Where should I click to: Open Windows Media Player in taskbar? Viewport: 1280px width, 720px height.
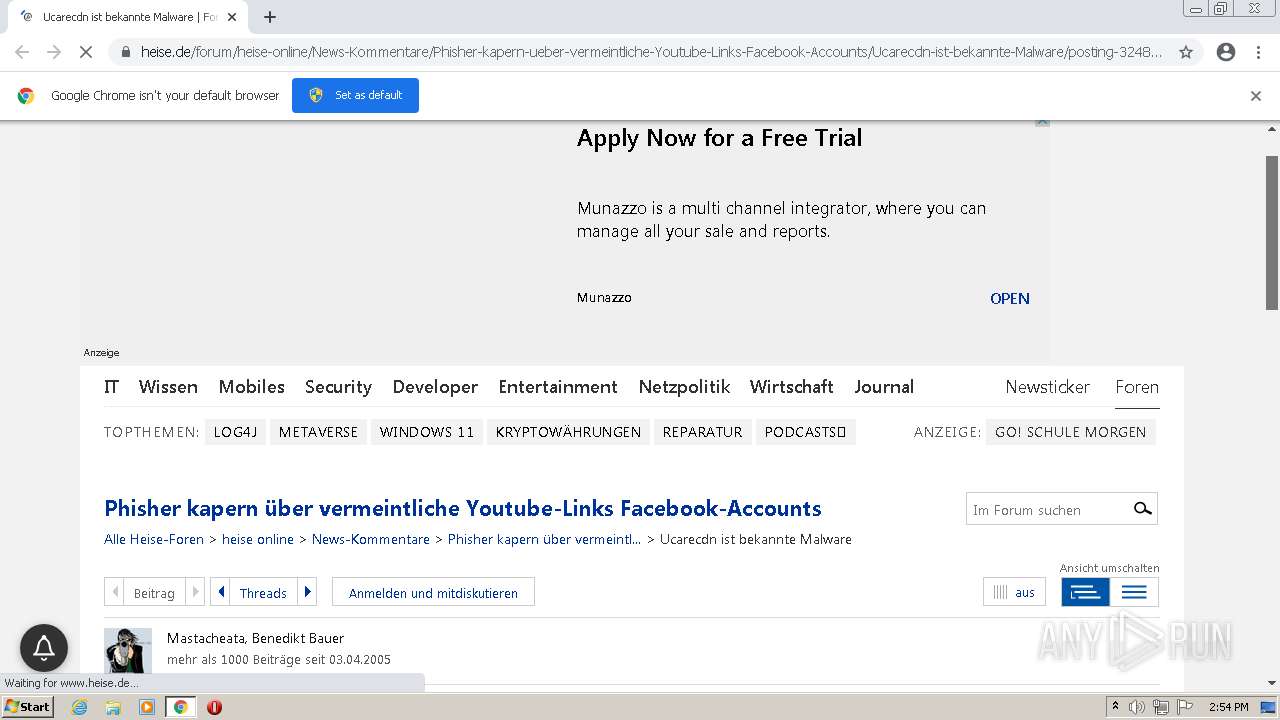(x=147, y=707)
